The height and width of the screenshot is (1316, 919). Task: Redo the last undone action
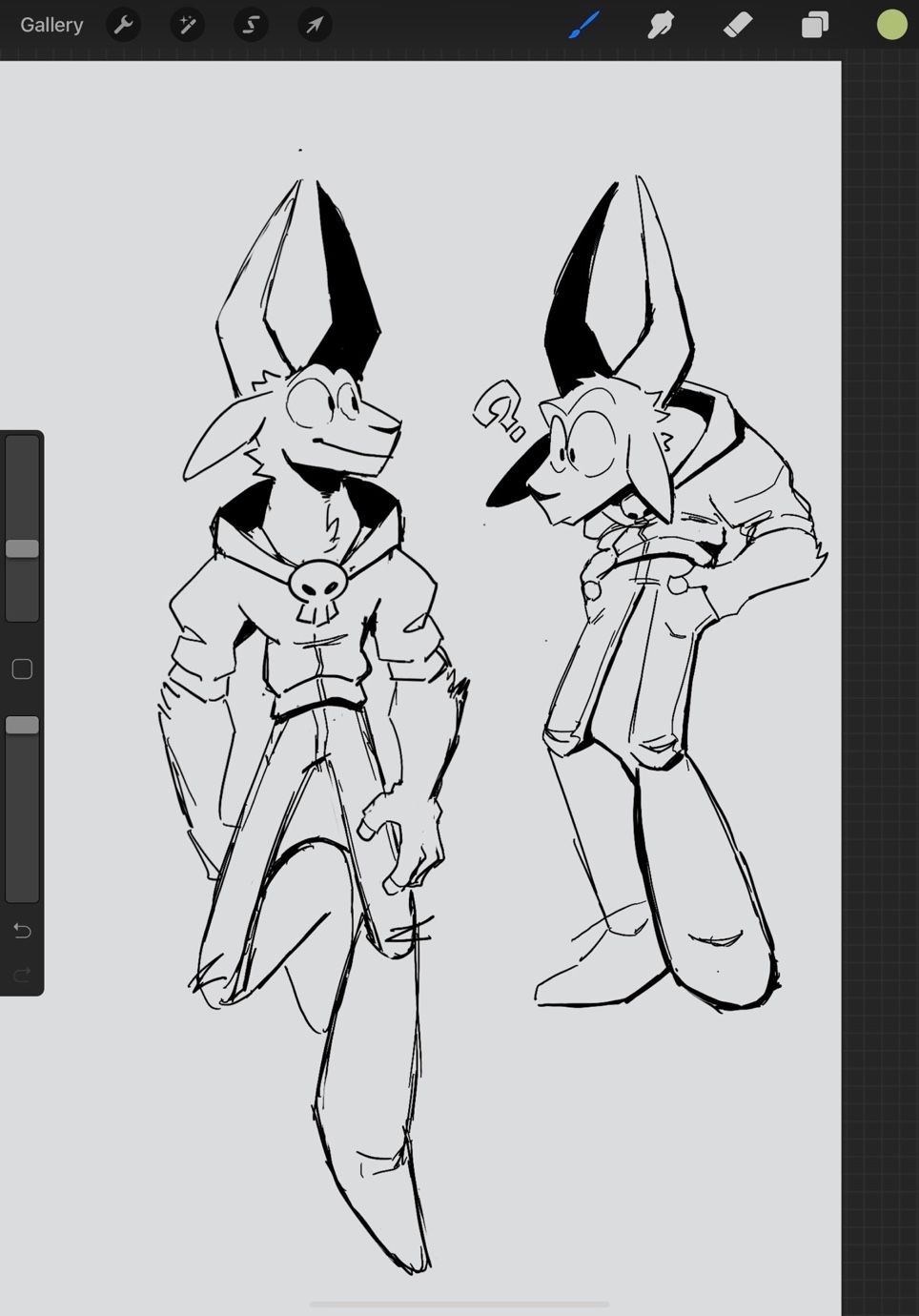(22, 974)
